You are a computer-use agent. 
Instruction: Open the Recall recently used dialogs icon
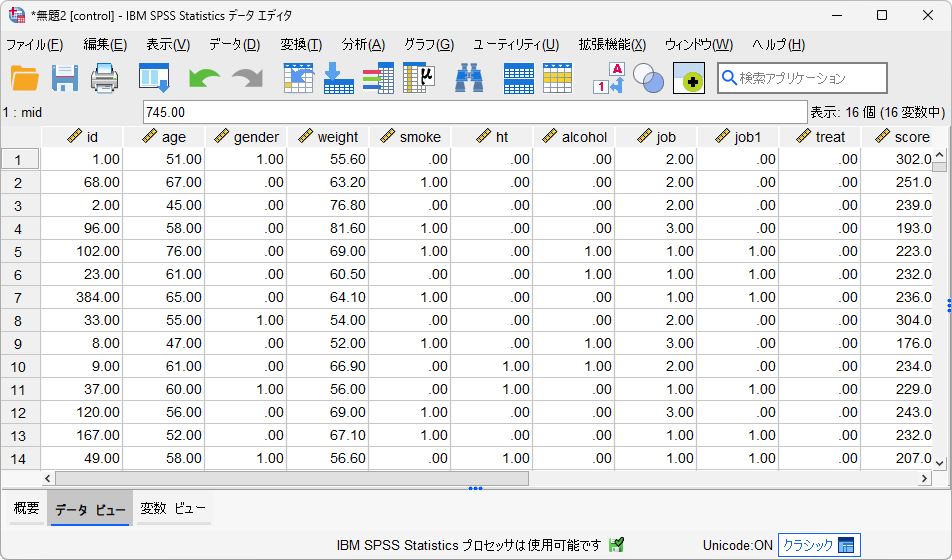pos(154,78)
